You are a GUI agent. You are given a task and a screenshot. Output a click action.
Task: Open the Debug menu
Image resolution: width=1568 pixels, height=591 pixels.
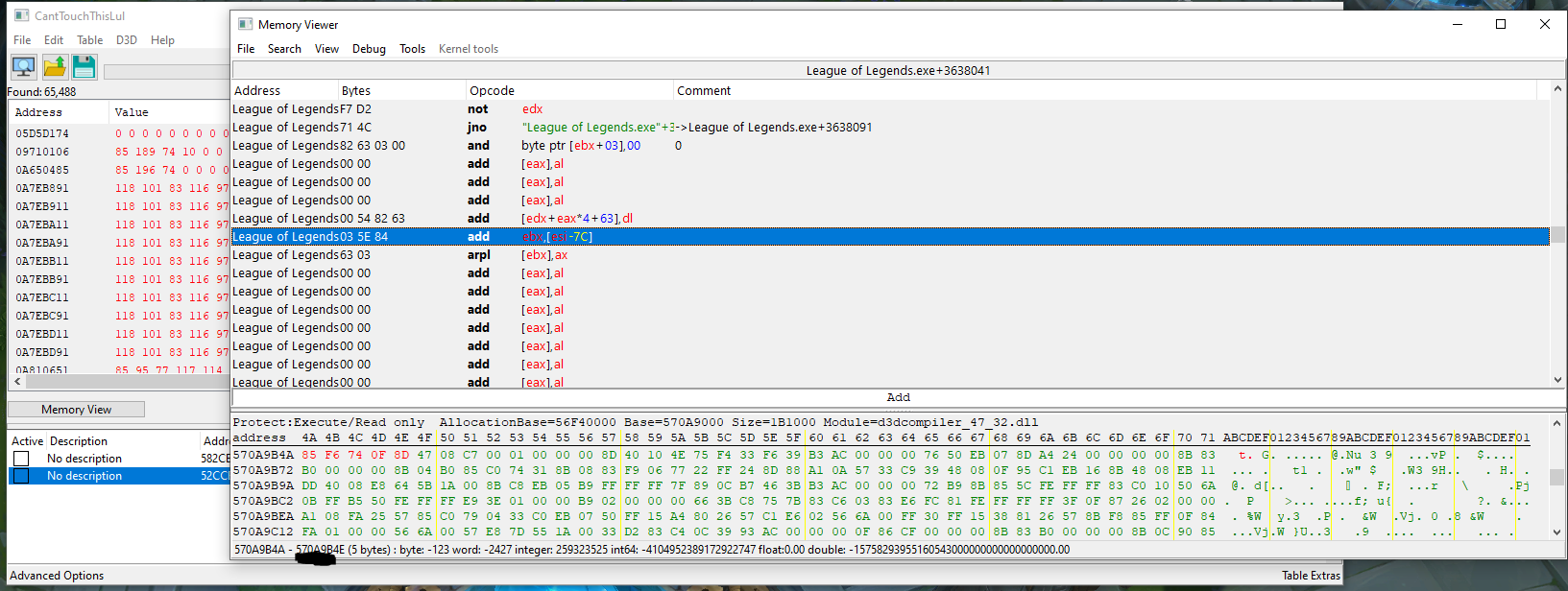point(369,49)
